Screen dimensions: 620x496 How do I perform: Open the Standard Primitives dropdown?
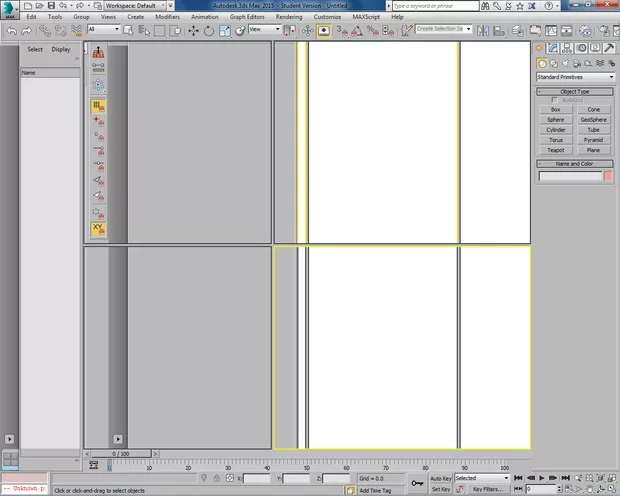pyautogui.click(x=575, y=77)
